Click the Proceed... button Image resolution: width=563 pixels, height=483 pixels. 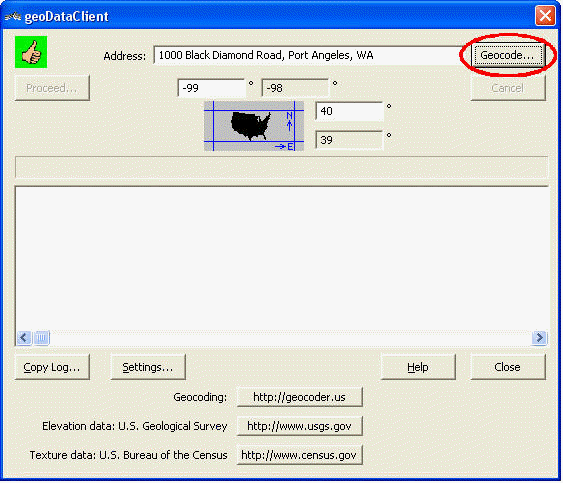[52, 88]
